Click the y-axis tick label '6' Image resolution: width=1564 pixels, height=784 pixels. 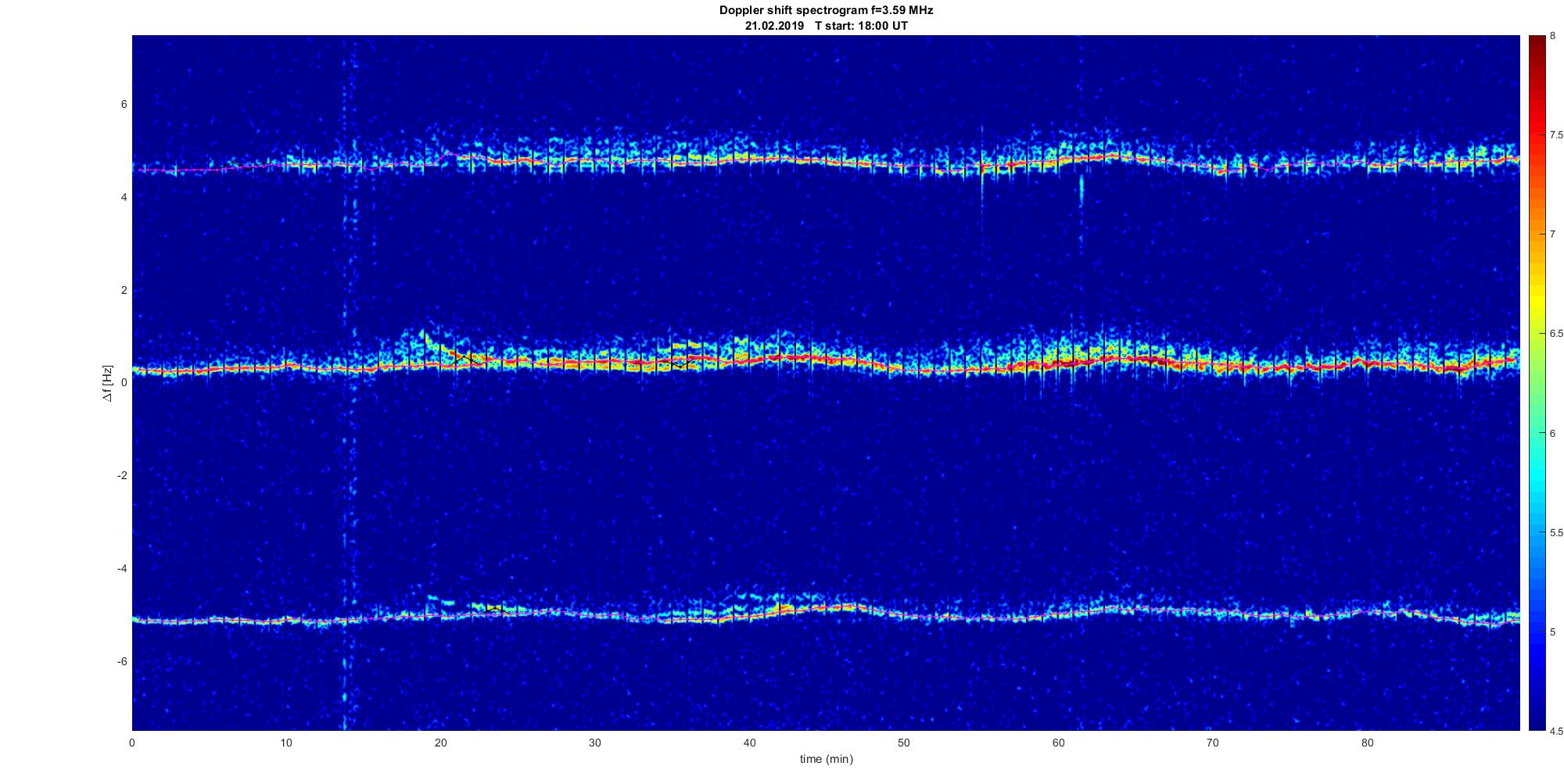(124, 105)
